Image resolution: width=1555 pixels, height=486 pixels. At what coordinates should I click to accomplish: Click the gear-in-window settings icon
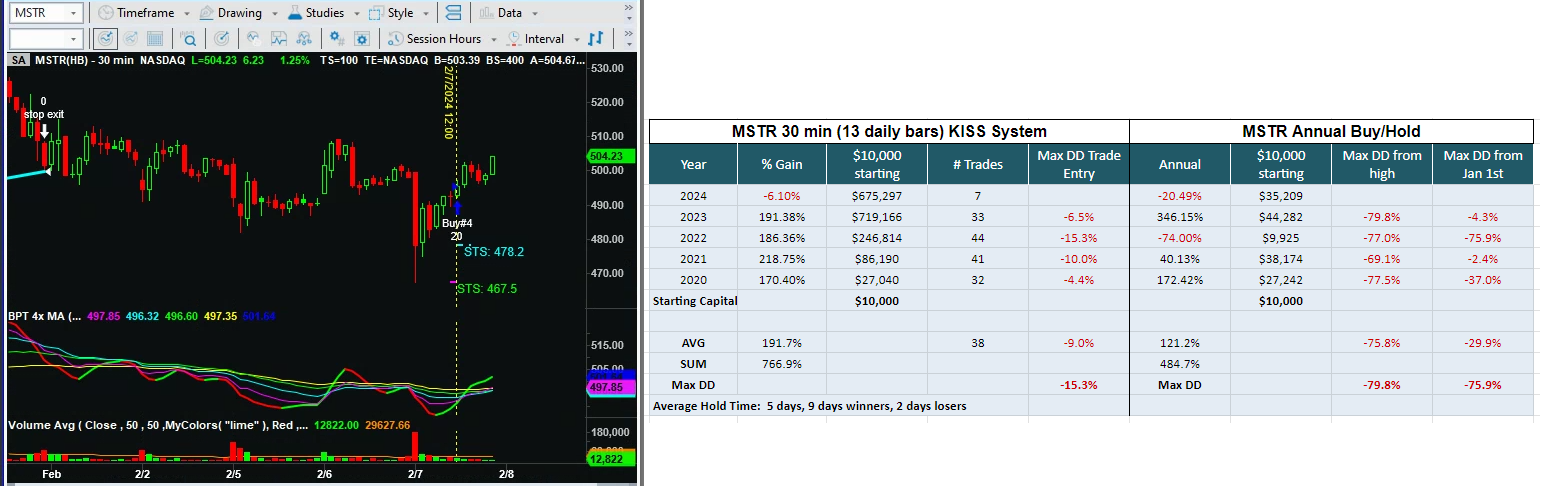362,38
